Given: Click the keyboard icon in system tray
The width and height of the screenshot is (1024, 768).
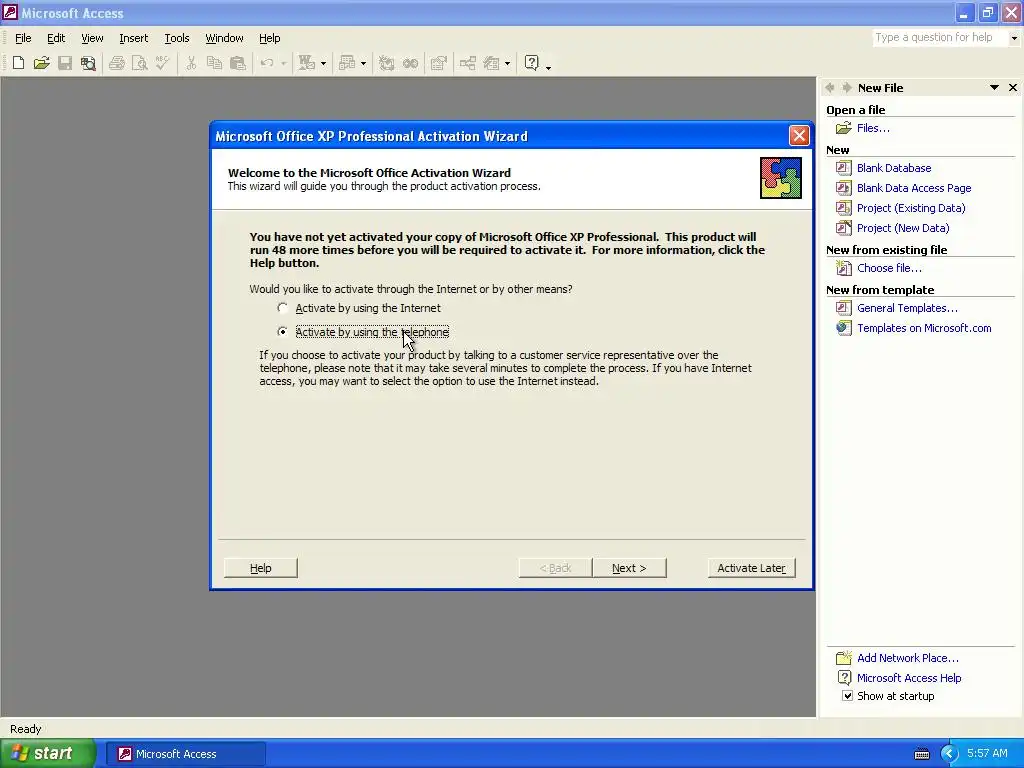Looking at the screenshot, I should tap(921, 754).
